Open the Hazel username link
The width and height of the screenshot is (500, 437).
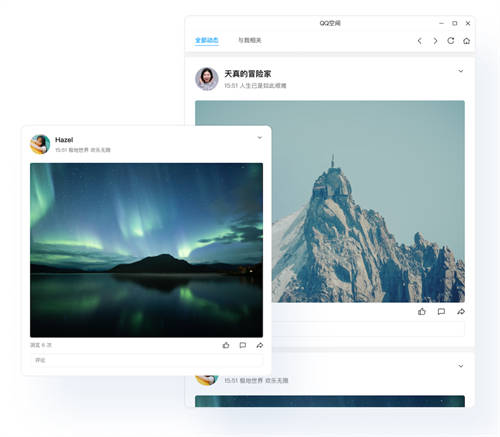coord(64,140)
